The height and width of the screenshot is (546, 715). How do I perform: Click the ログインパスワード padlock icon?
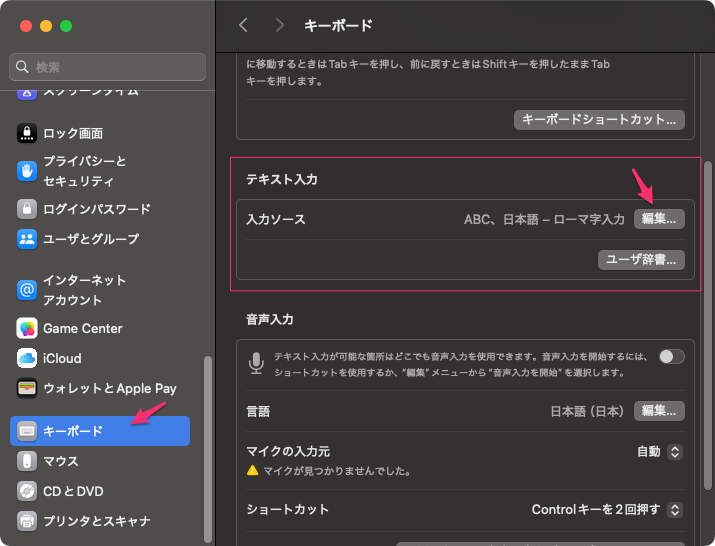click(27, 209)
